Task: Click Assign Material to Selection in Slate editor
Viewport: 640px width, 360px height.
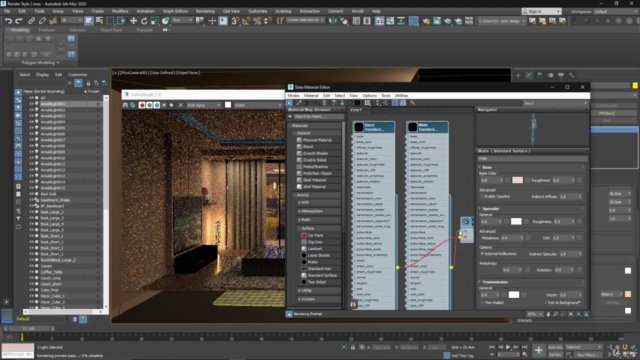Action: 316,103
